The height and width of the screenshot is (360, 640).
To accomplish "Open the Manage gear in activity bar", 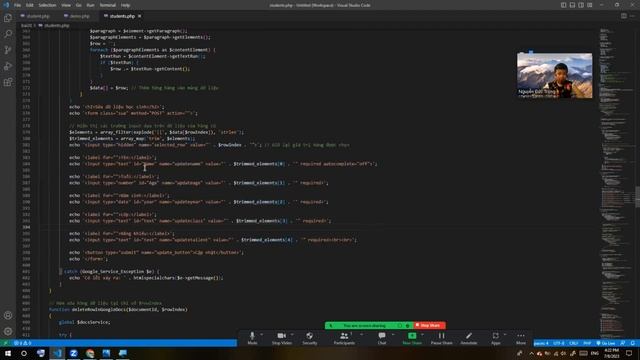I will 8,331.
